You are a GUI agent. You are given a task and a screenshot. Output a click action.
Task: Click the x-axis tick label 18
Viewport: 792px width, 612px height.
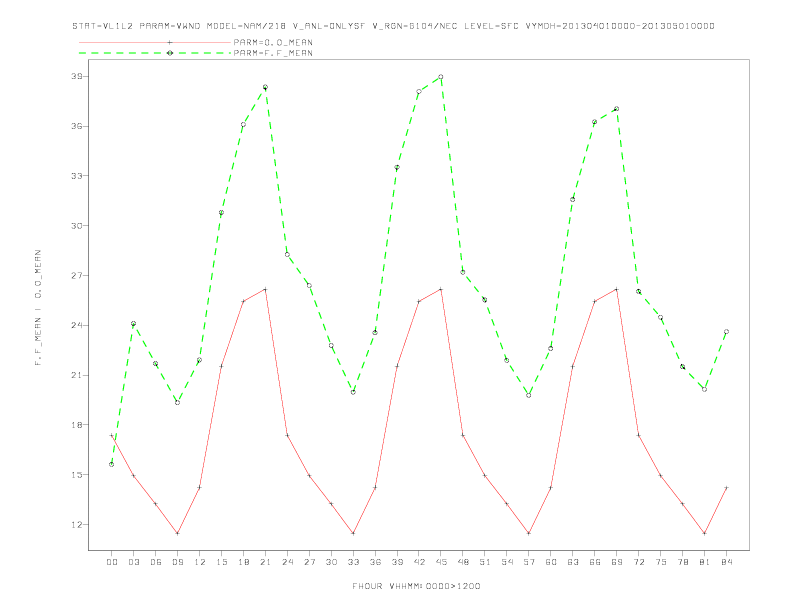click(243, 562)
